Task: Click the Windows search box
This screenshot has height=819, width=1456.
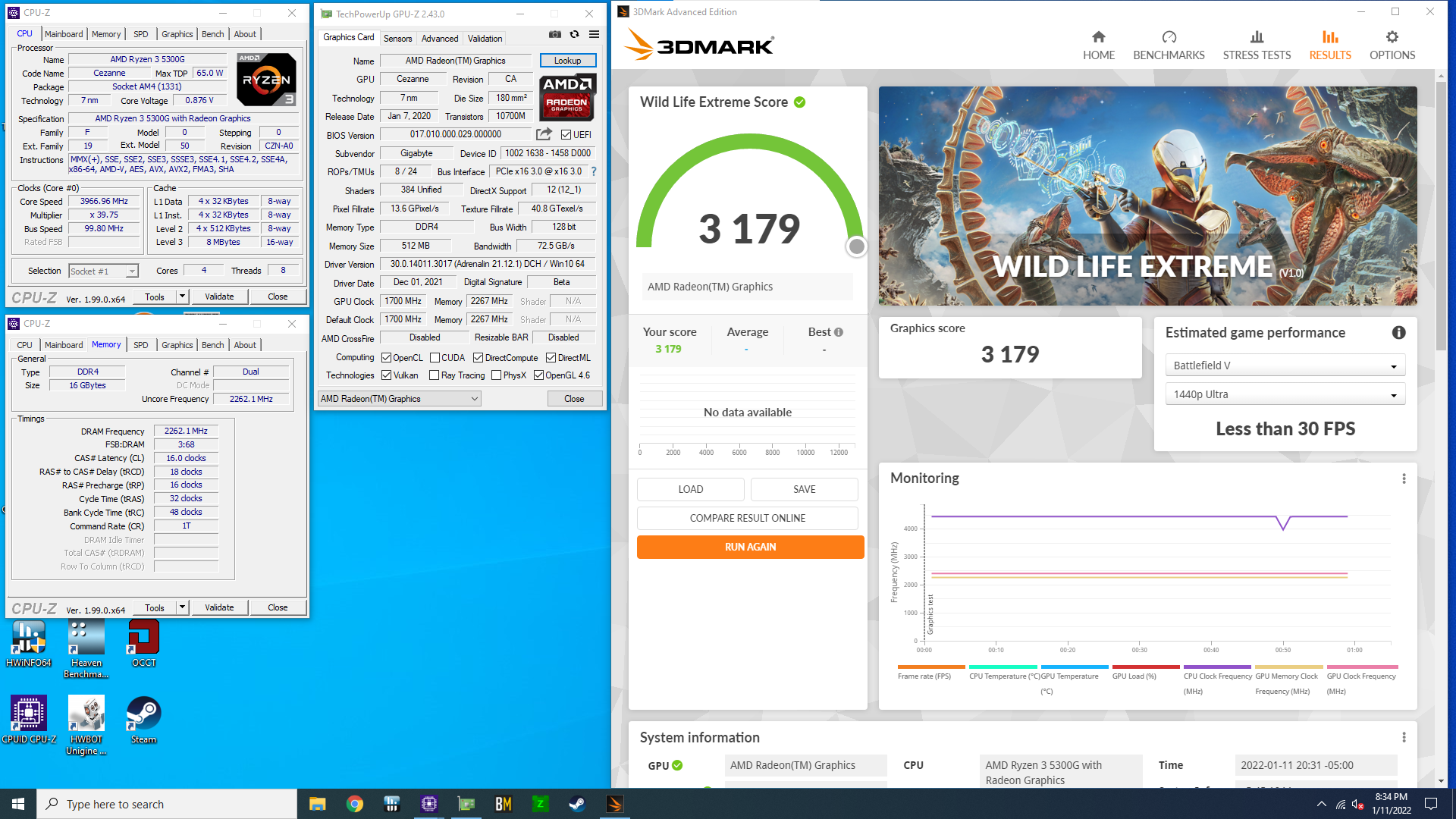Action: coord(167,804)
